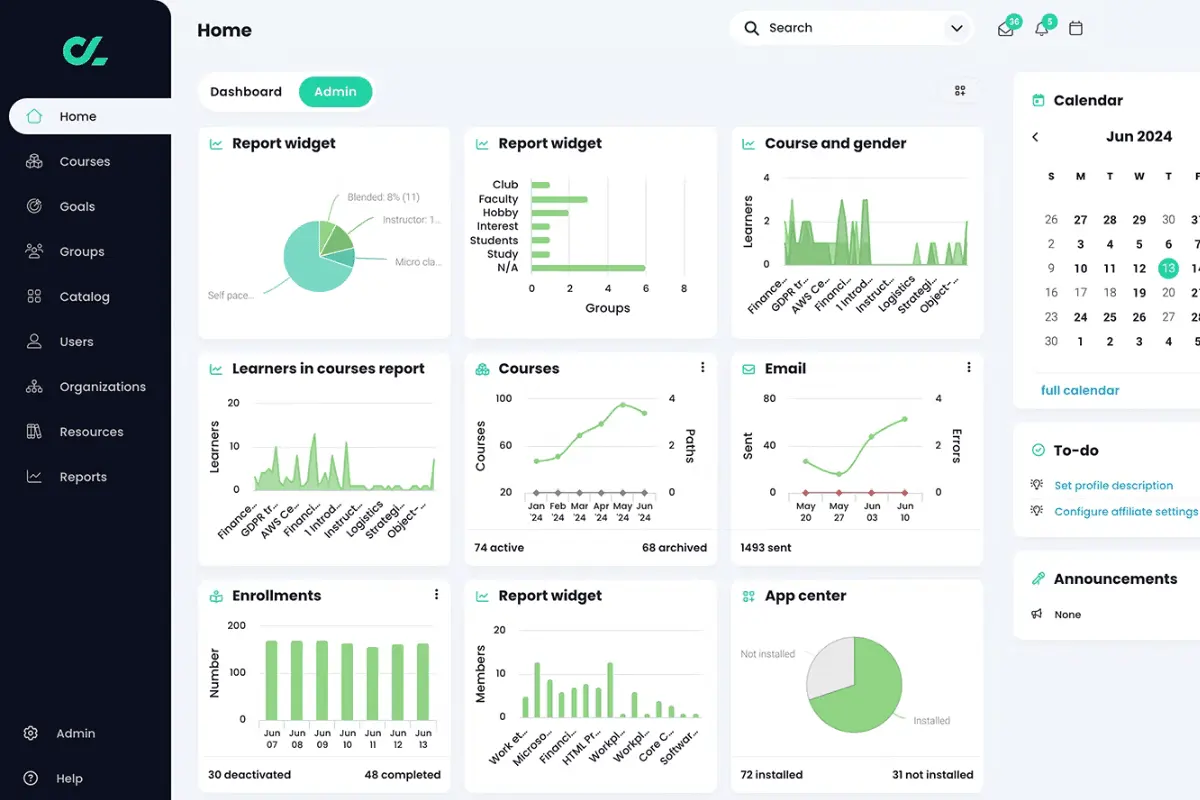Image resolution: width=1200 pixels, height=800 pixels.
Task: Select Organizations in the sidebar menu
Action: (x=103, y=386)
